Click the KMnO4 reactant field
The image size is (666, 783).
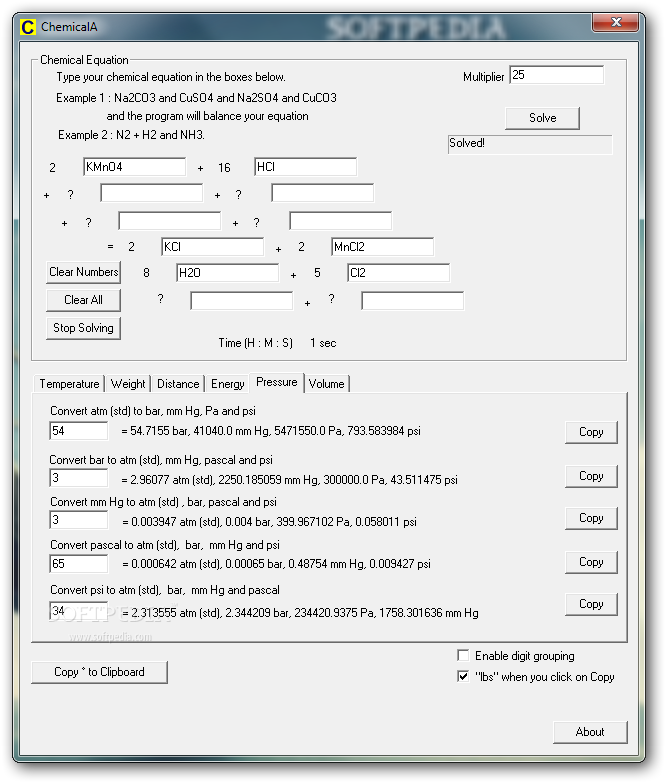pos(134,167)
